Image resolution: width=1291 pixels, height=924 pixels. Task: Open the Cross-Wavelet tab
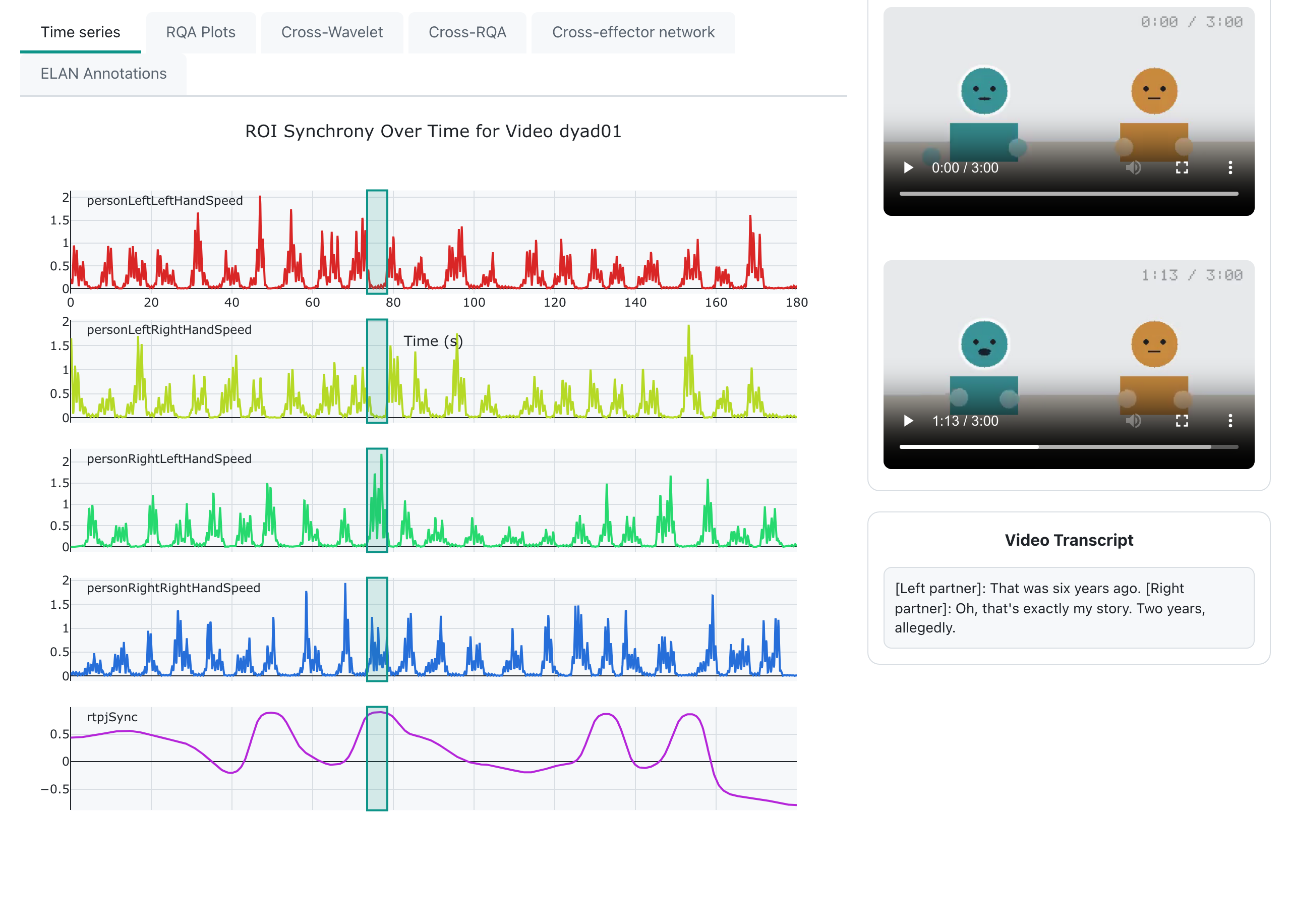(332, 32)
